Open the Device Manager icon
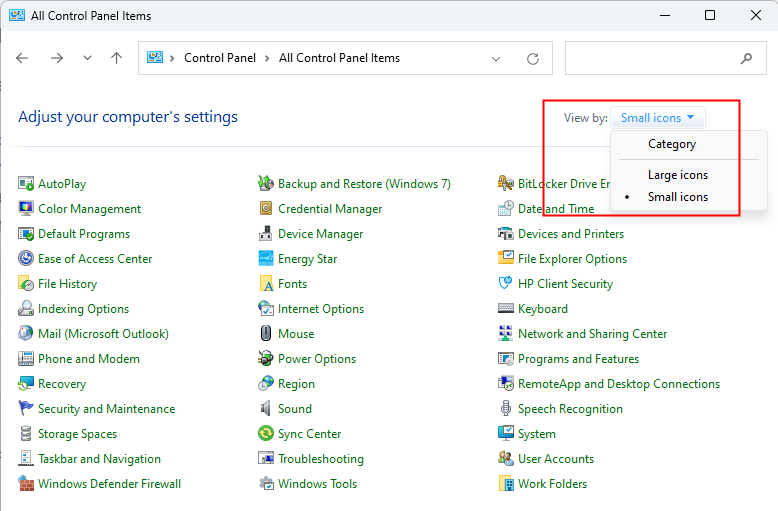This screenshot has width=778, height=511. pos(266,234)
